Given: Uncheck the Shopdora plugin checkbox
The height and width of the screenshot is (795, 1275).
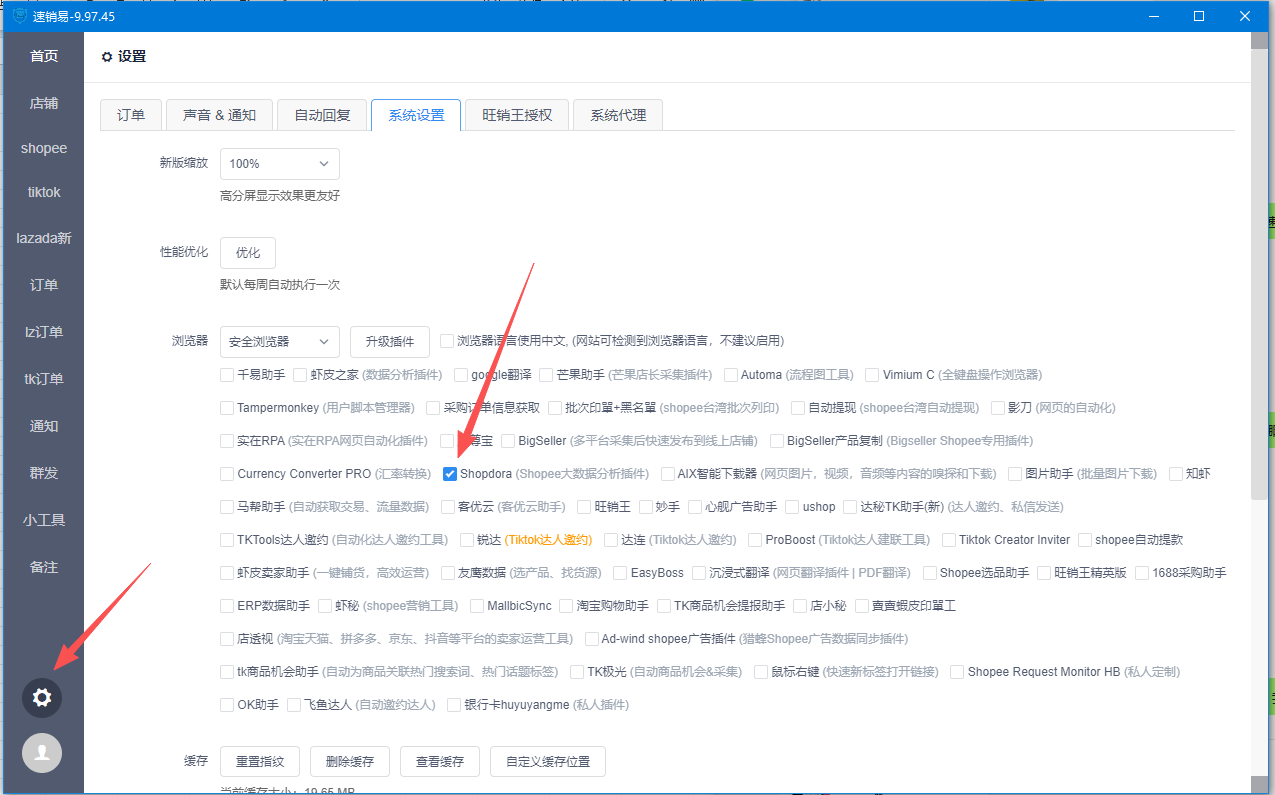Looking at the screenshot, I should pyautogui.click(x=450, y=474).
